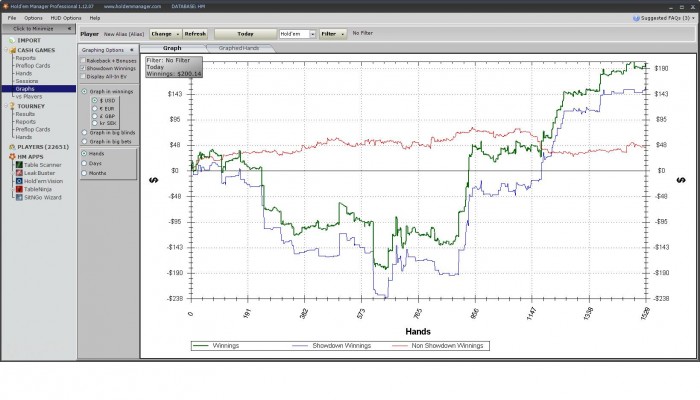The image size is (700, 400).
Task: Select $ USD currency radio
Action: pyautogui.click(x=95, y=100)
